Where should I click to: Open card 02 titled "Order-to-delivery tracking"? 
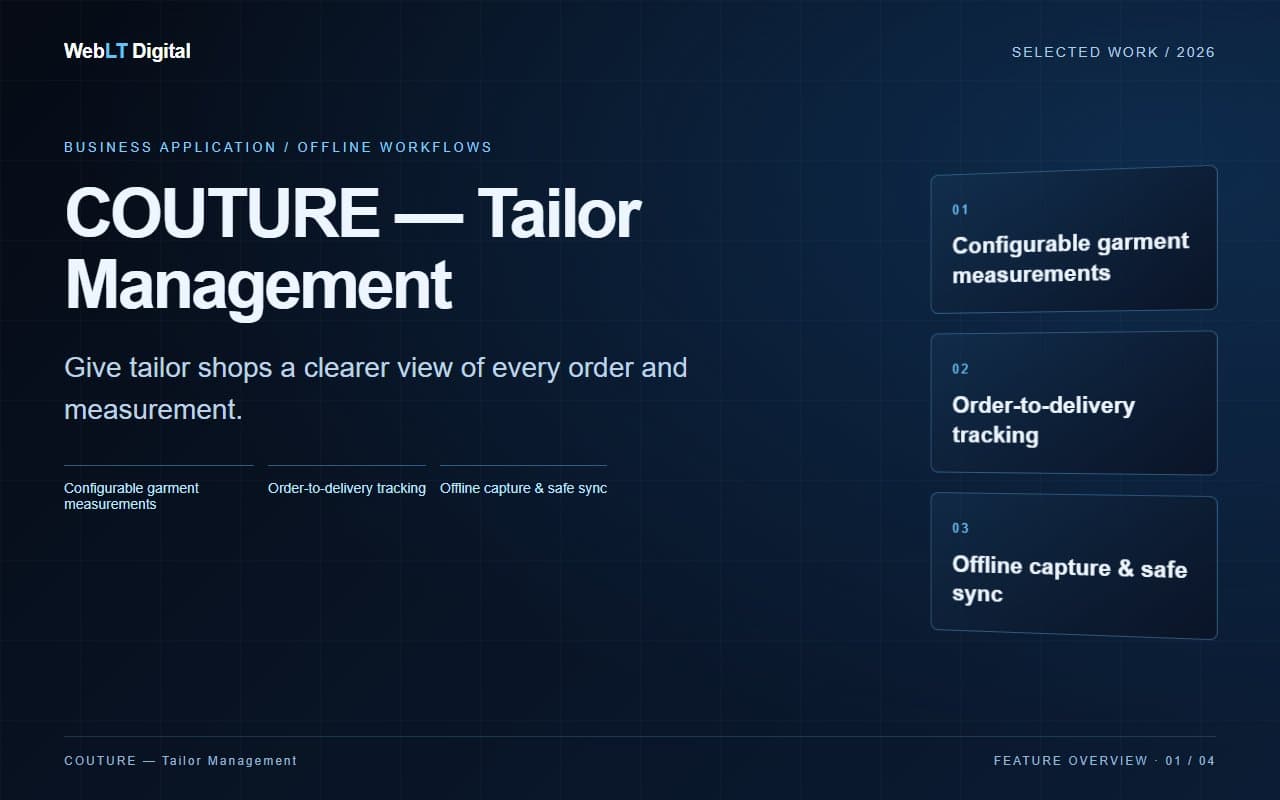point(1074,402)
